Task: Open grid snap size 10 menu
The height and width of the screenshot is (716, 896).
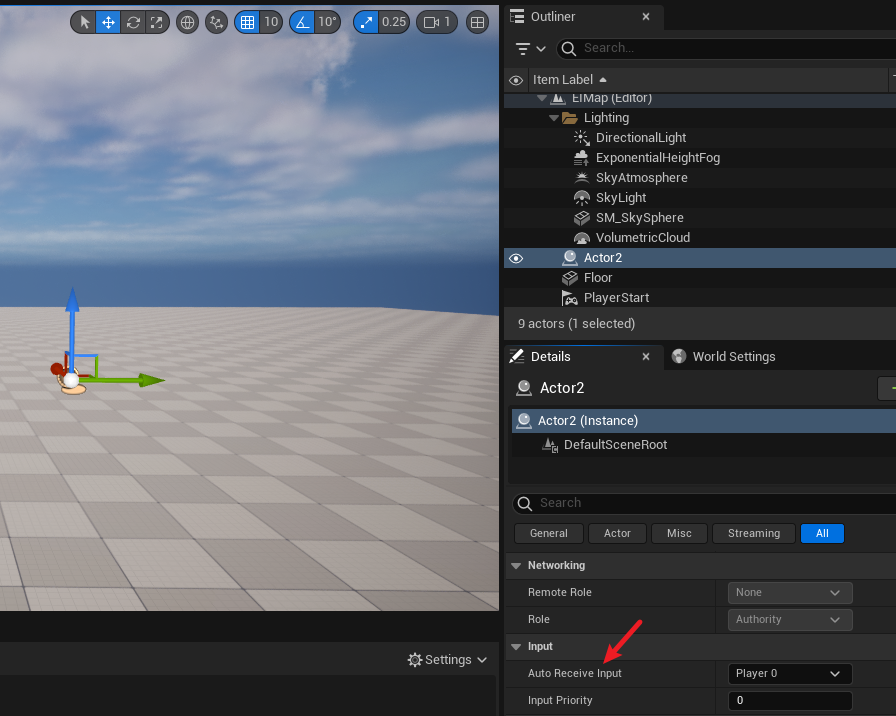Action: pyautogui.click(x=271, y=22)
